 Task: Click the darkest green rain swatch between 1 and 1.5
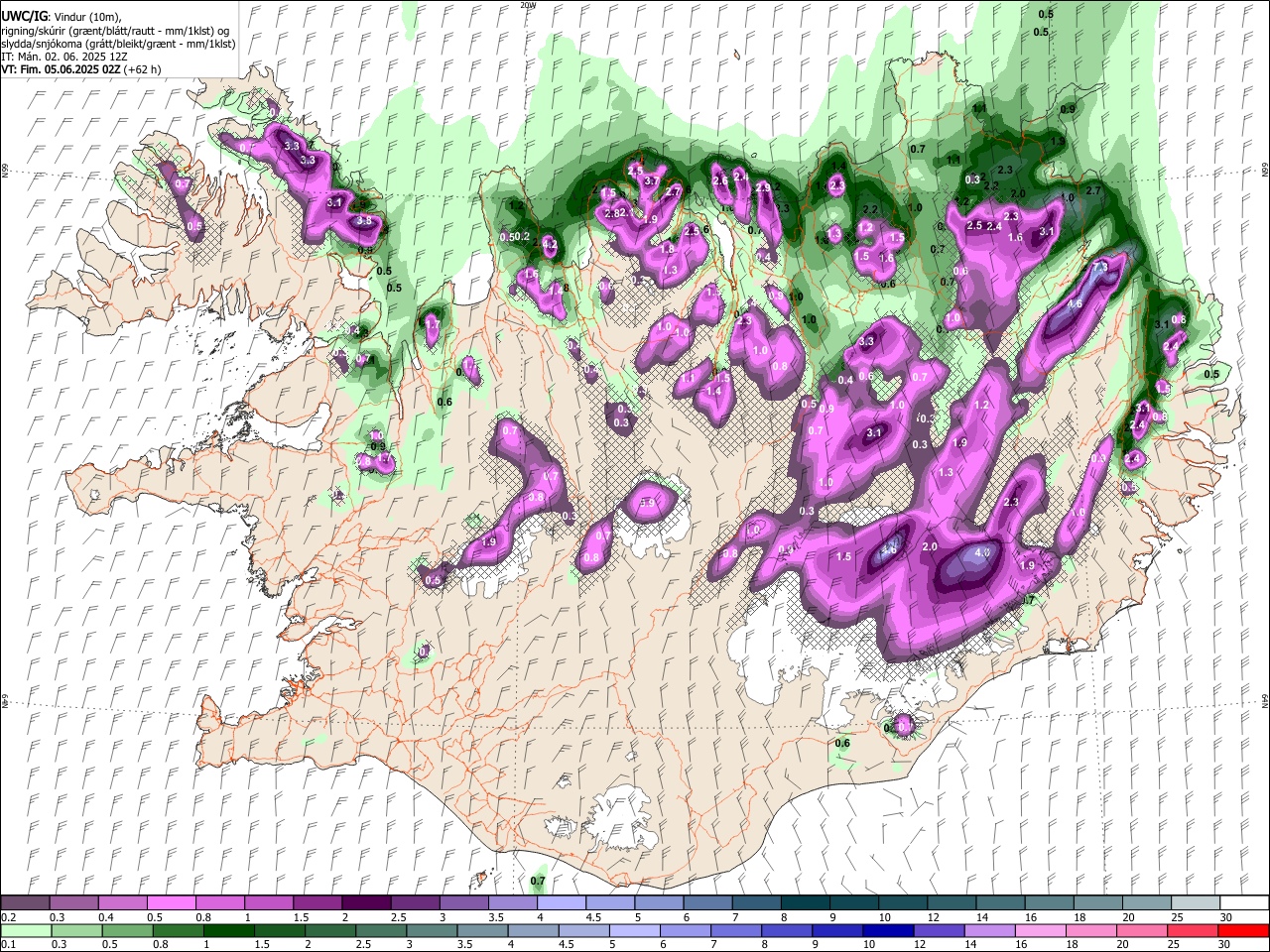tap(229, 931)
